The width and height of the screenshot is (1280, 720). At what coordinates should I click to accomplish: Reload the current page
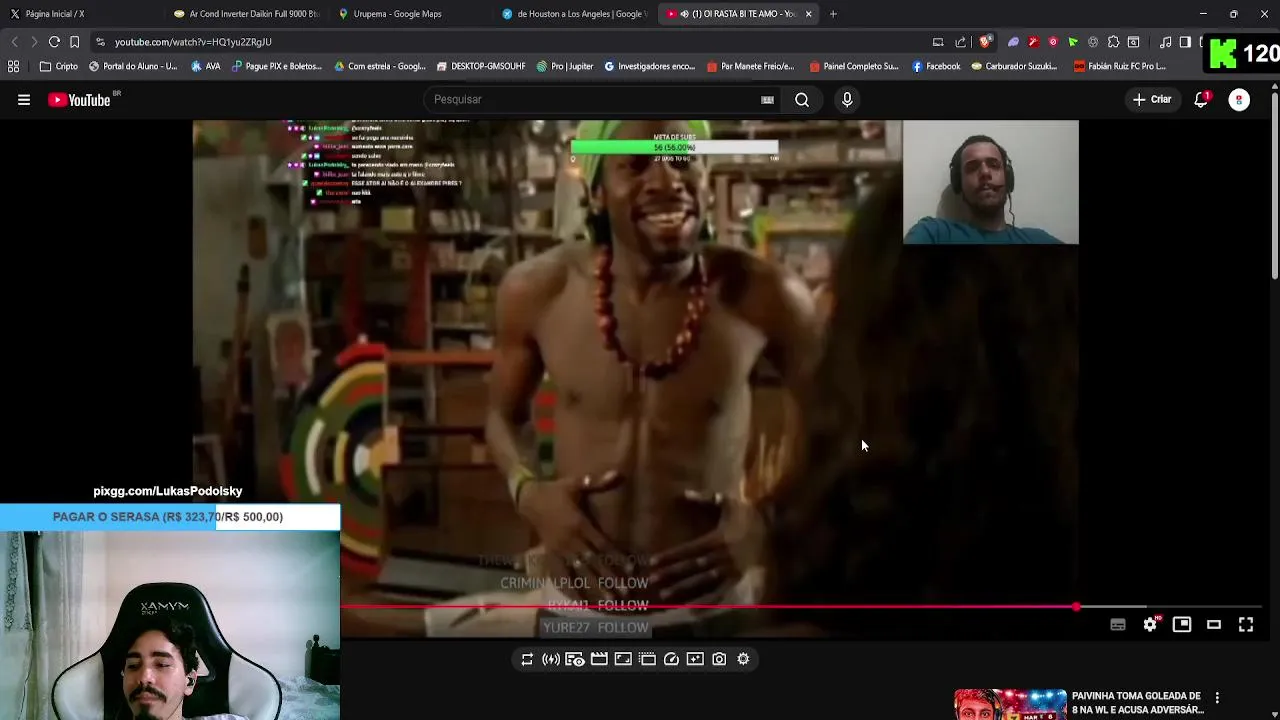click(54, 42)
